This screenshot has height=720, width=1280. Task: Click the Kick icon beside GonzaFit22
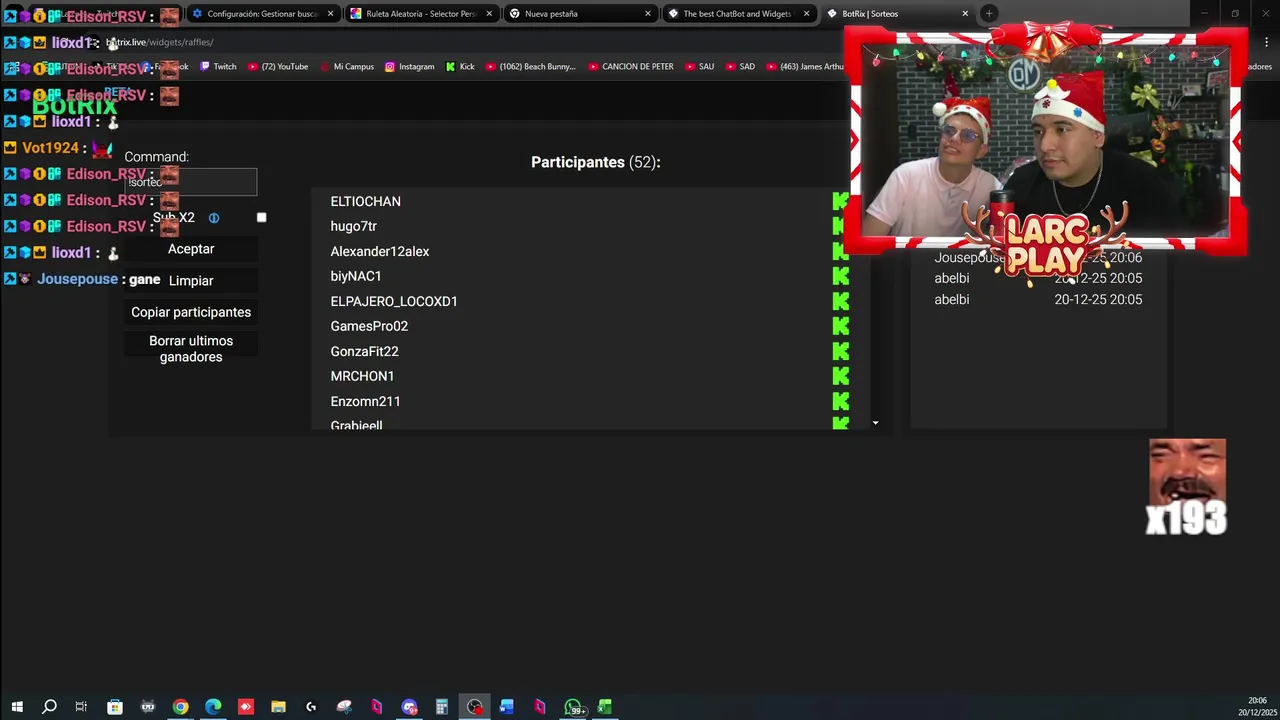pos(840,351)
